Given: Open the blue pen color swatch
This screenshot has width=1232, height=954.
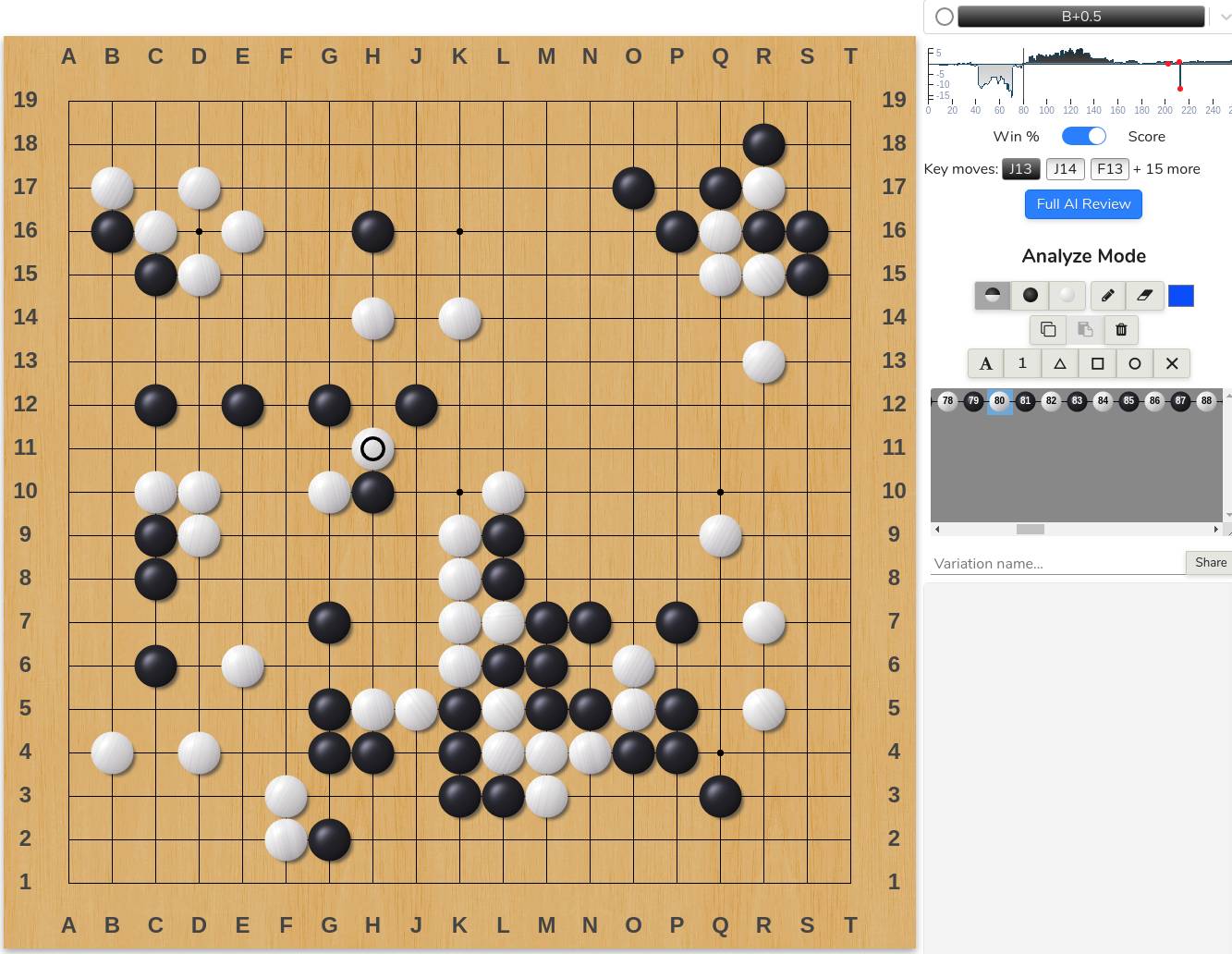Looking at the screenshot, I should (x=1181, y=296).
